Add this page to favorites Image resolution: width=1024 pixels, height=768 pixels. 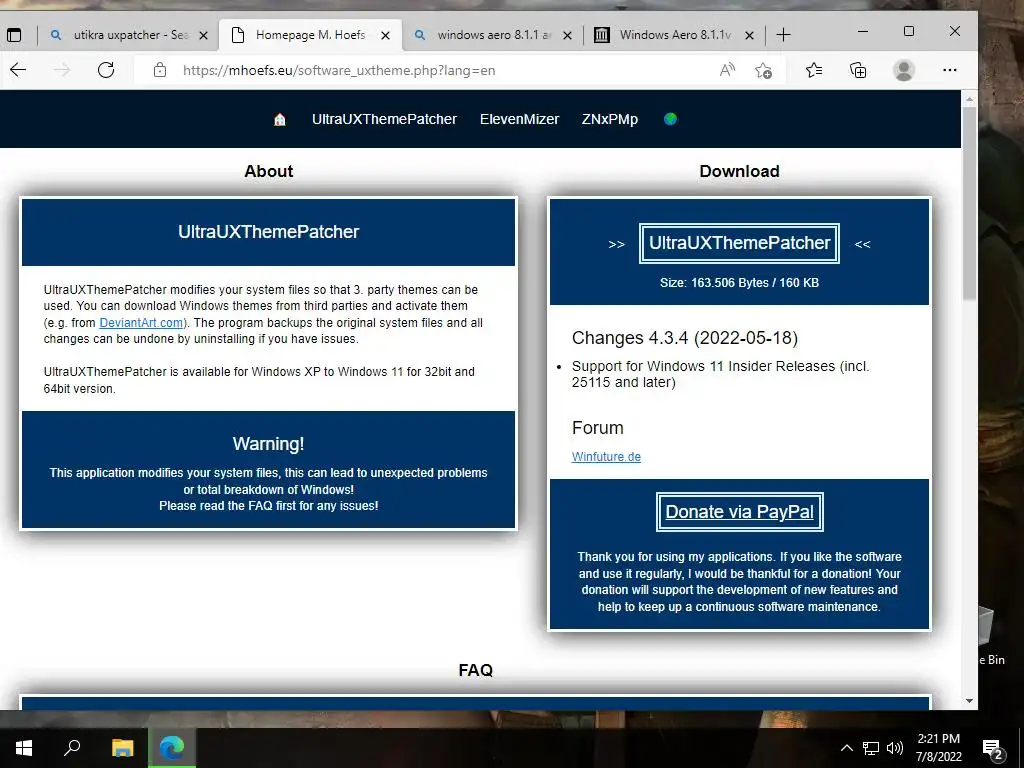pyautogui.click(x=763, y=70)
